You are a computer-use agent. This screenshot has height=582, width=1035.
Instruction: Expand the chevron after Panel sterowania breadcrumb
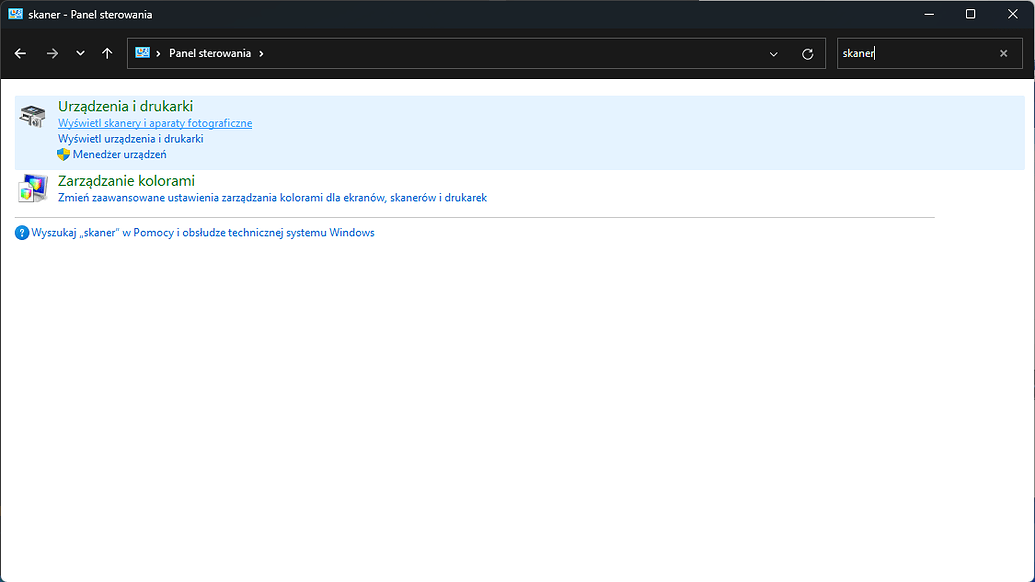coord(261,53)
